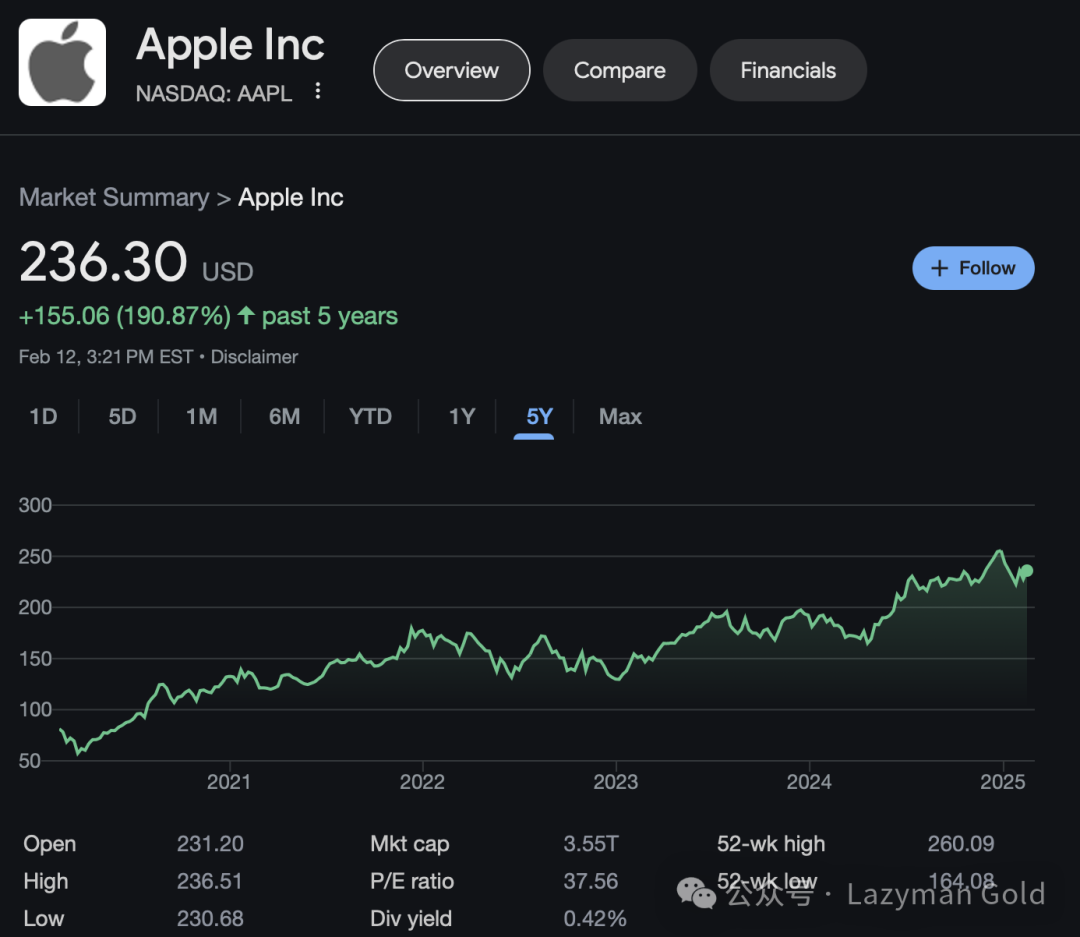This screenshot has height=937, width=1080.
Task: Switch chart to the 6M range
Action: (x=284, y=417)
